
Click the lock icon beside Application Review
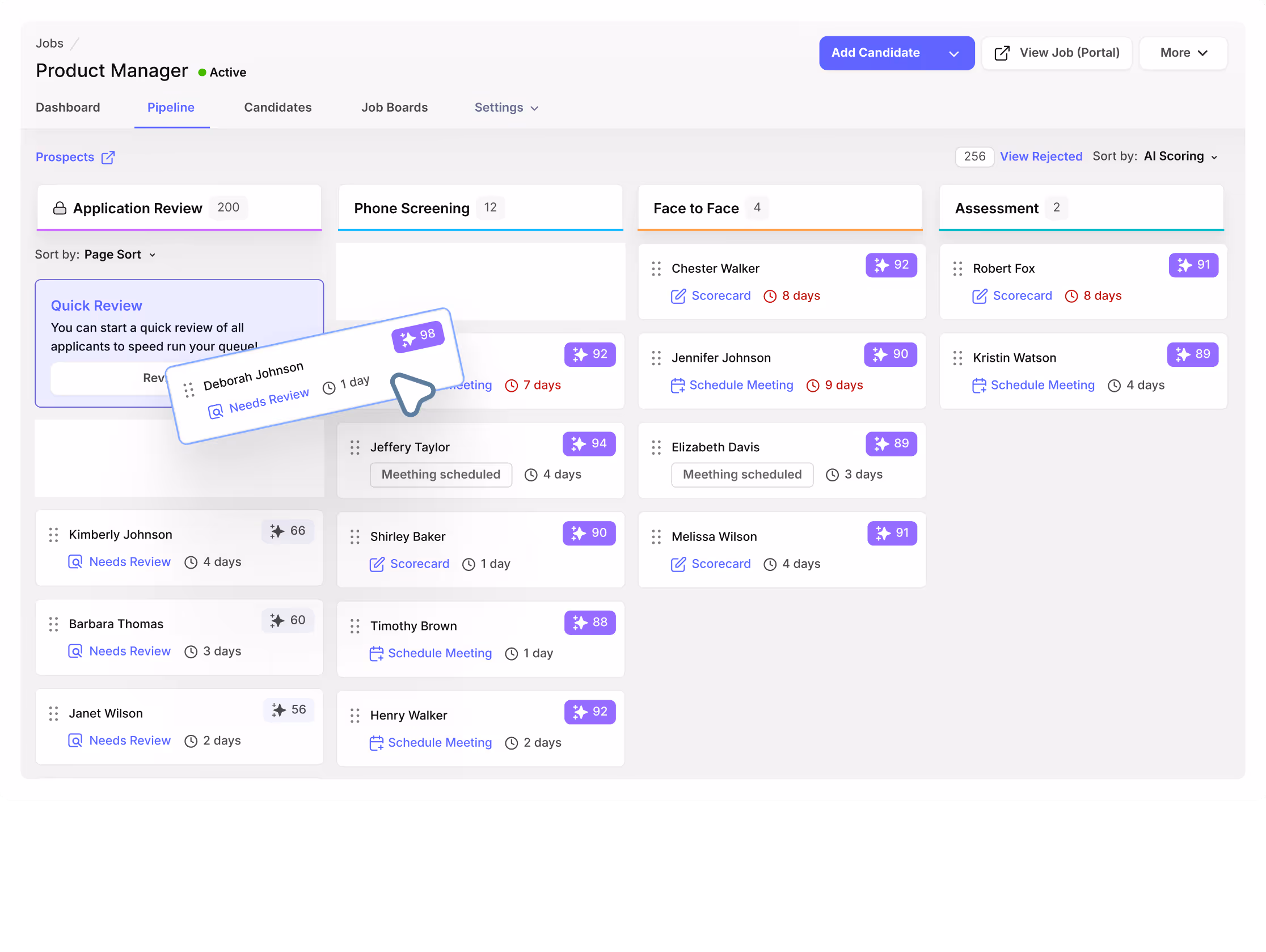(60, 208)
